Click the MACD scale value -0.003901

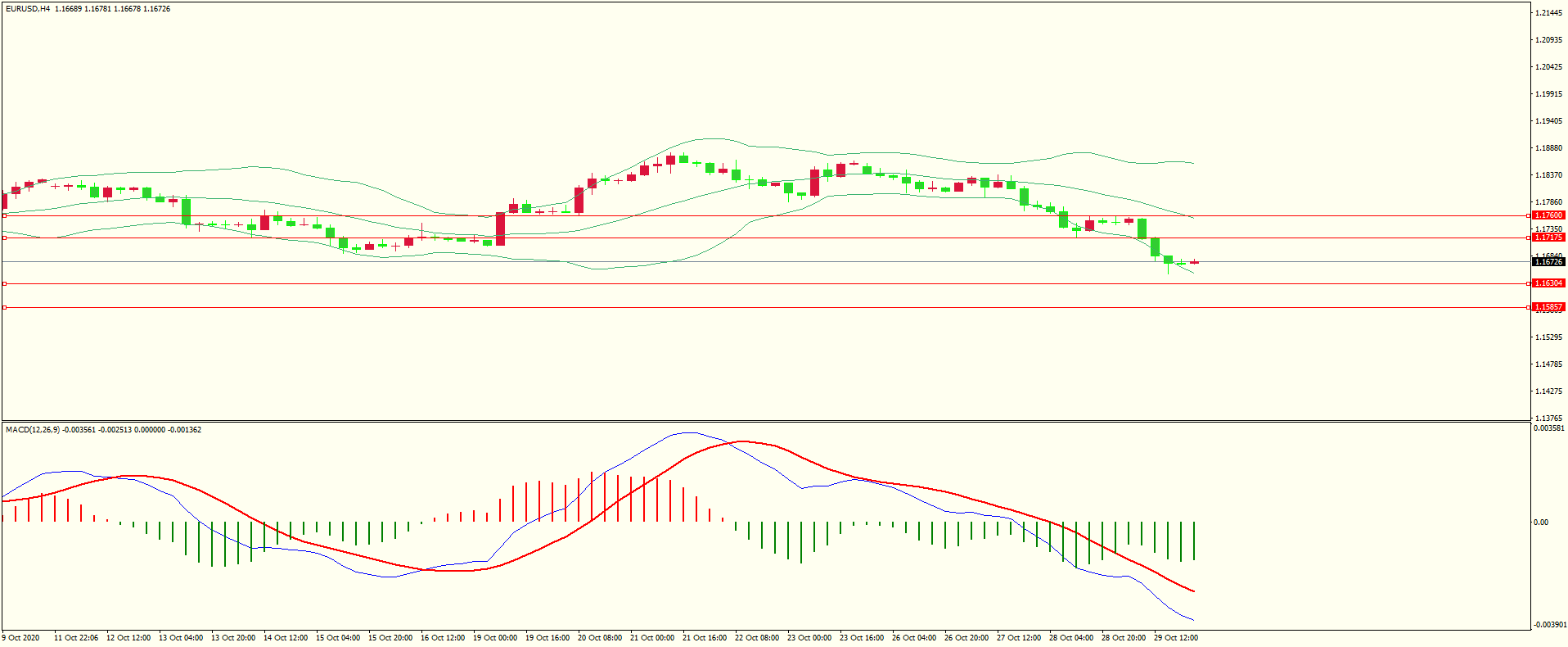(1549, 625)
